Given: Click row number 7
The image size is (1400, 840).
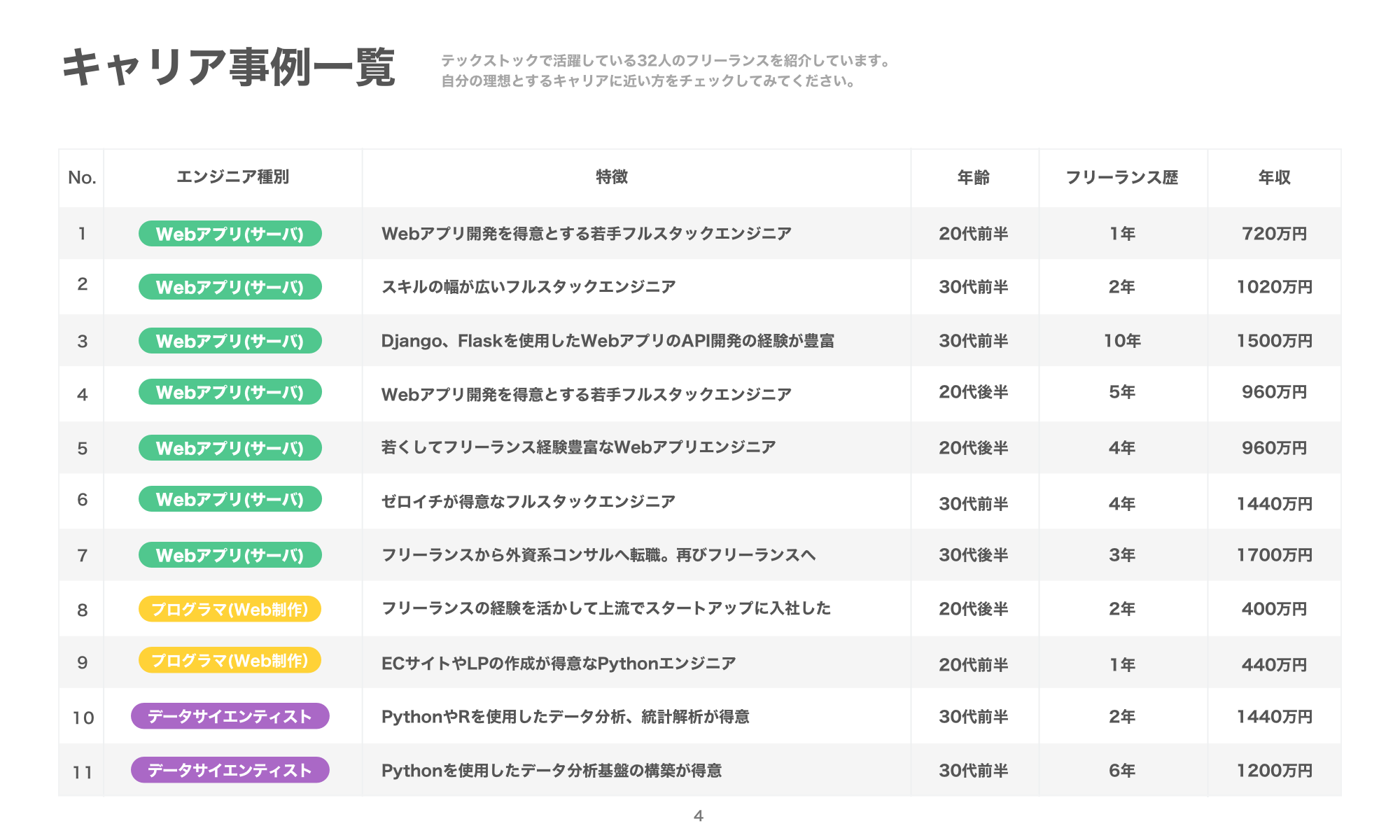Looking at the screenshot, I should click(x=83, y=556).
